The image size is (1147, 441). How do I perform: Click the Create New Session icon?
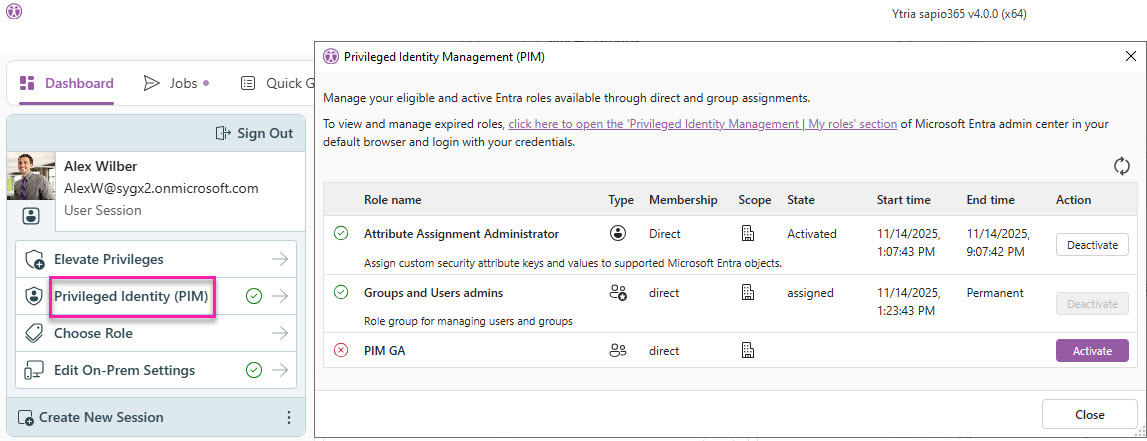click(26, 418)
